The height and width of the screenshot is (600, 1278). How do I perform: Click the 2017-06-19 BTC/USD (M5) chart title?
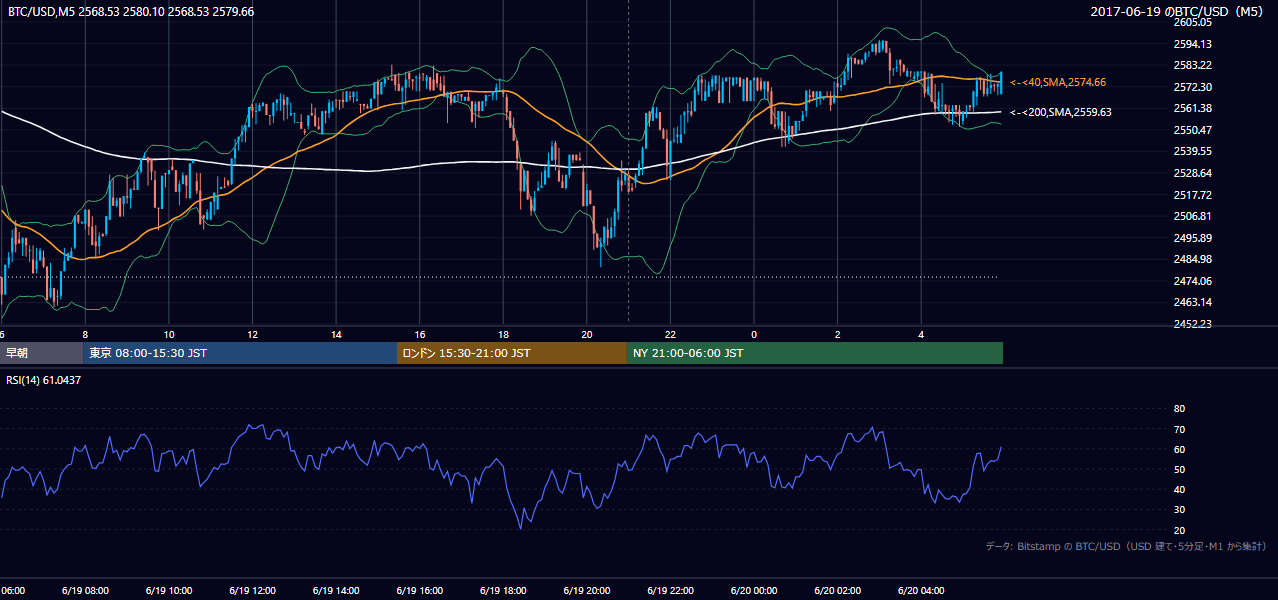1180,12
